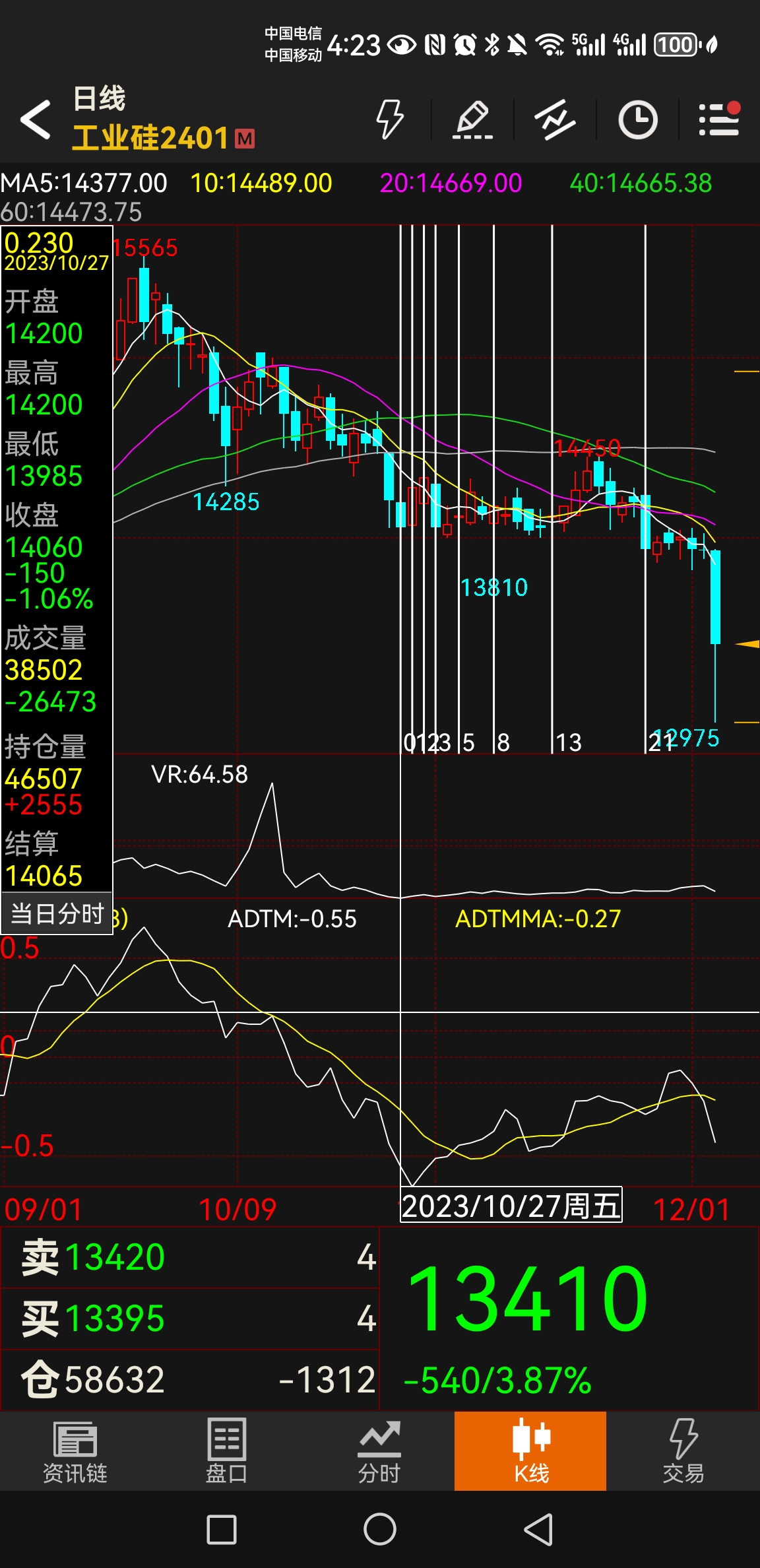Tap the -540/3.87% change value
Screen dimensions: 760x1568
497,1381
